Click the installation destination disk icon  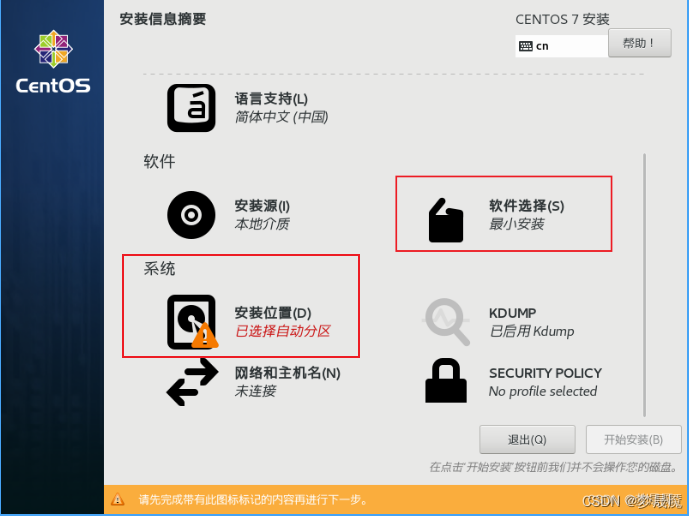[x=192, y=322]
